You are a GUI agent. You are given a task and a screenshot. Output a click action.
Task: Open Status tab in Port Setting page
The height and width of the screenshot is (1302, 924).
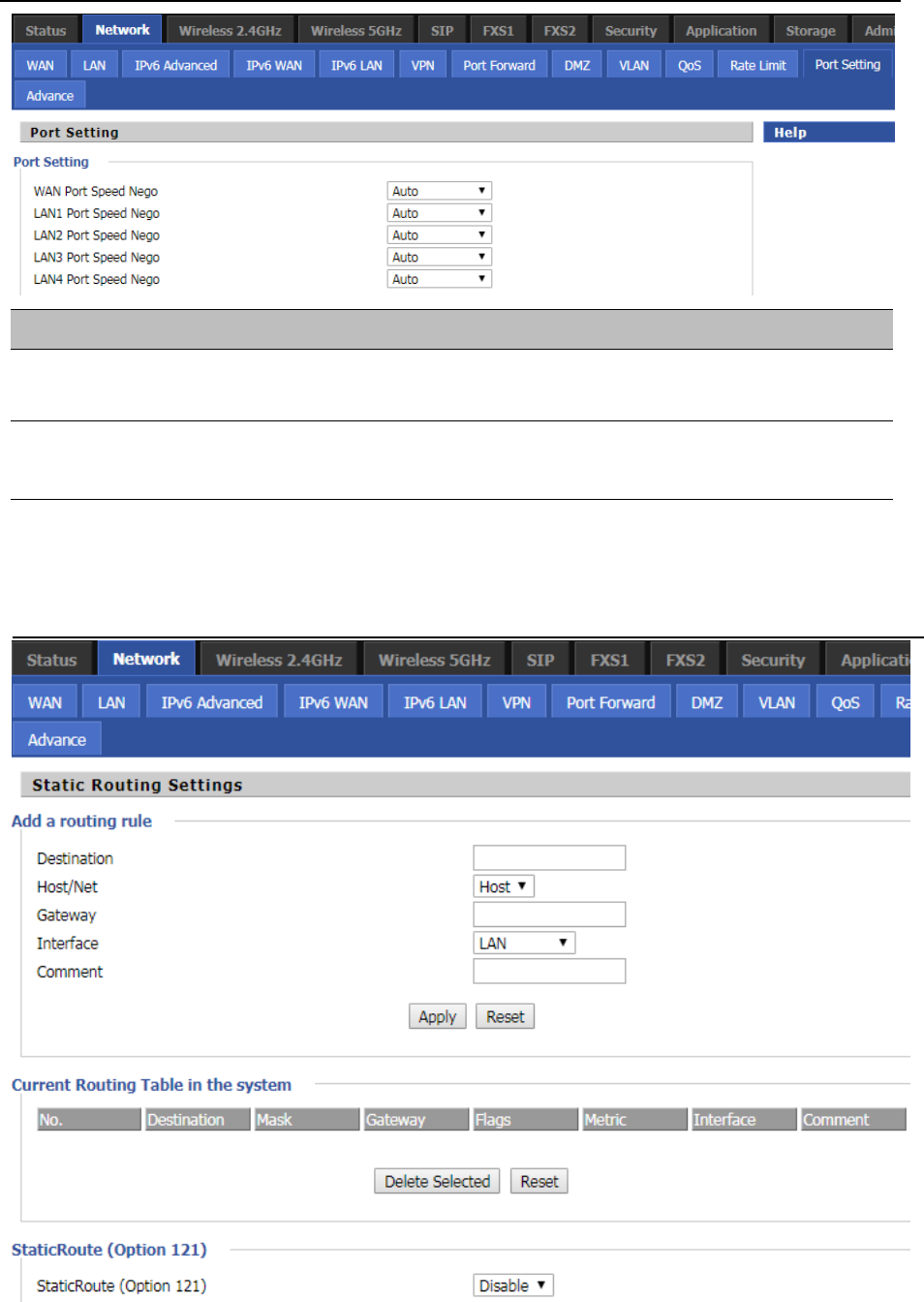(46, 30)
